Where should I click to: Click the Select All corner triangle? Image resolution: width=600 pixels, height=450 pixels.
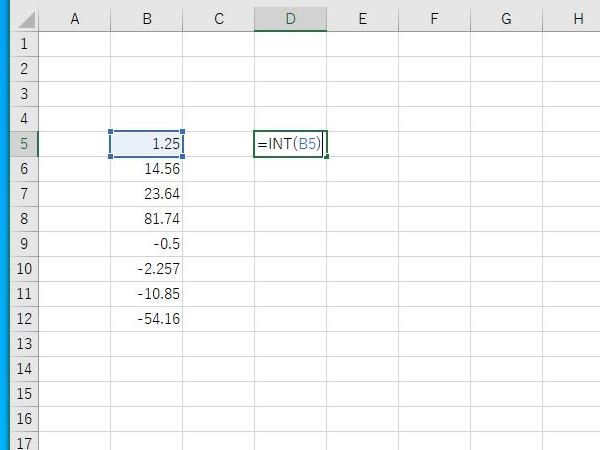click(x=25, y=19)
